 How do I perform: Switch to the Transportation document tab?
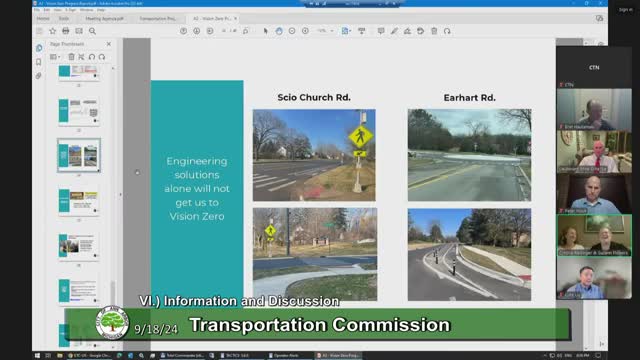click(158, 19)
